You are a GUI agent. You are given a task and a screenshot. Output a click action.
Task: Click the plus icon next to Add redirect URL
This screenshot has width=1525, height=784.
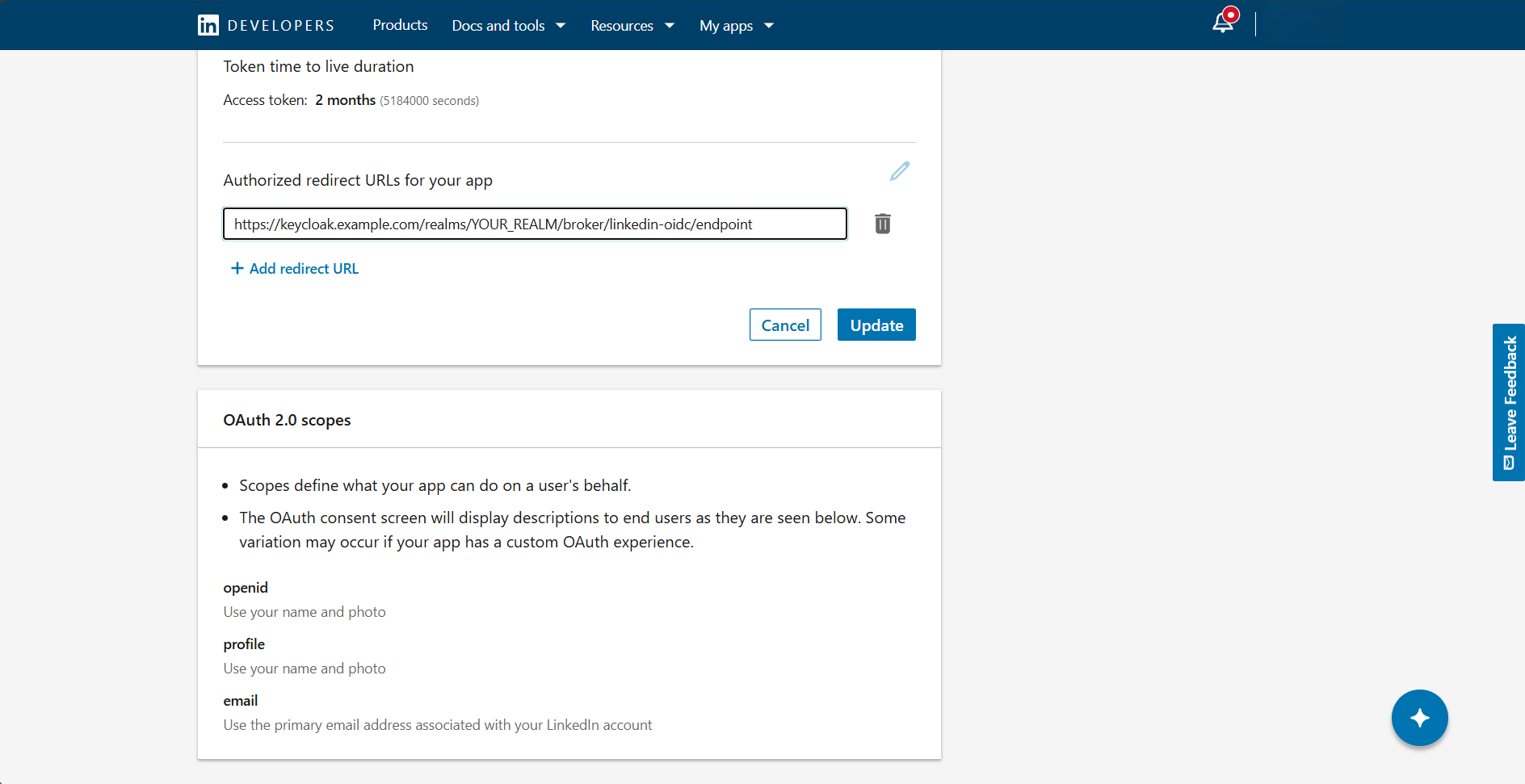point(237,268)
